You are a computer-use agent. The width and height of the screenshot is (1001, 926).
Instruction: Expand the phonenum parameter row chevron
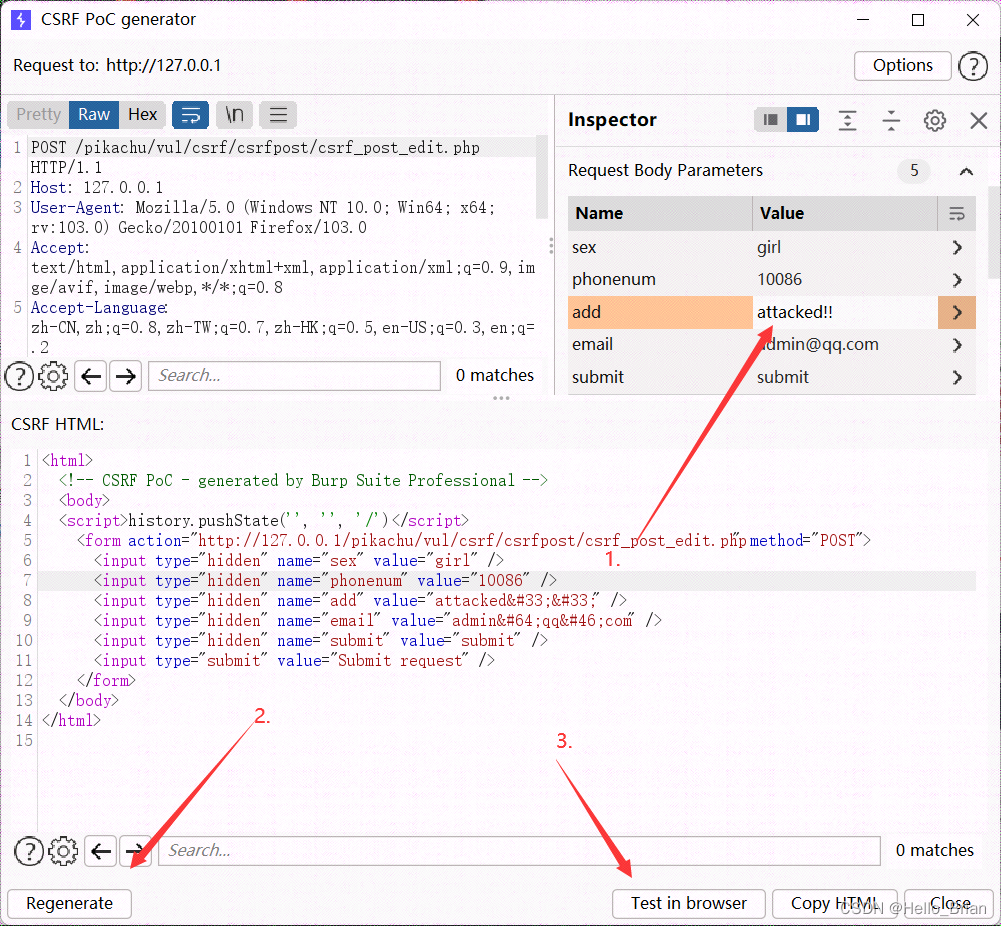(x=956, y=280)
